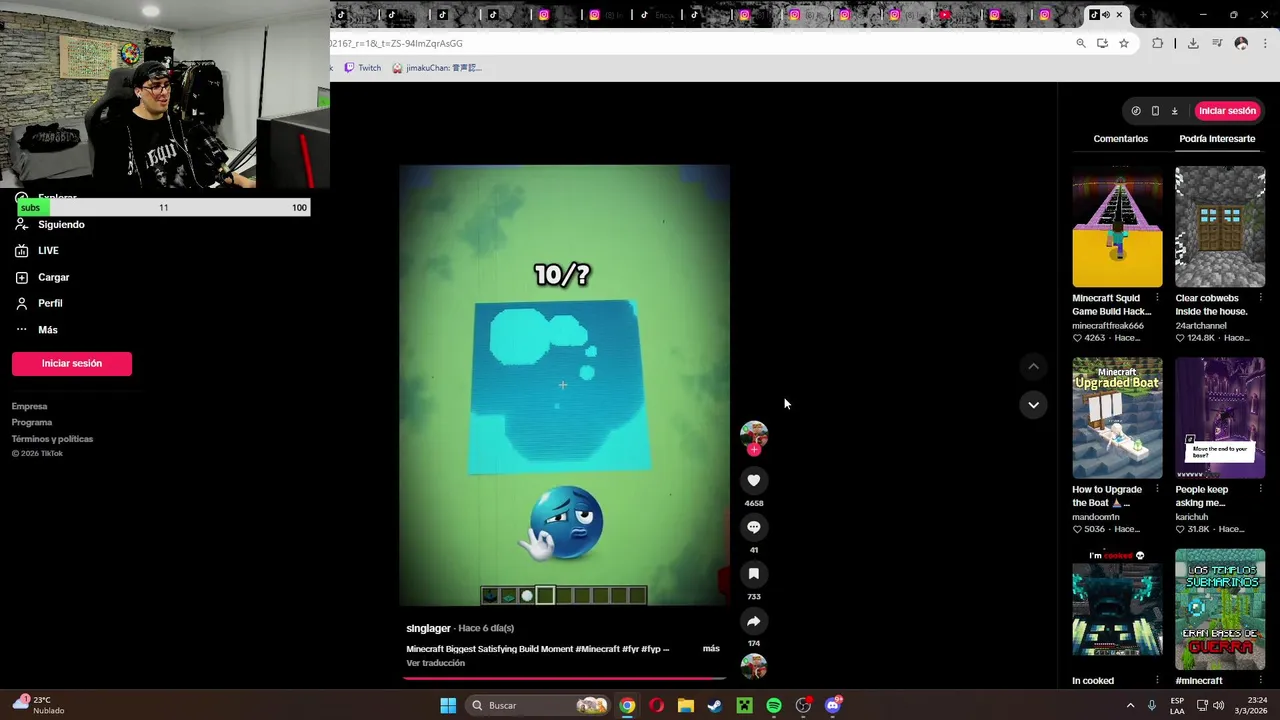Switch to the Comentarios tab
This screenshot has width=1280, height=720.
[x=1120, y=139]
